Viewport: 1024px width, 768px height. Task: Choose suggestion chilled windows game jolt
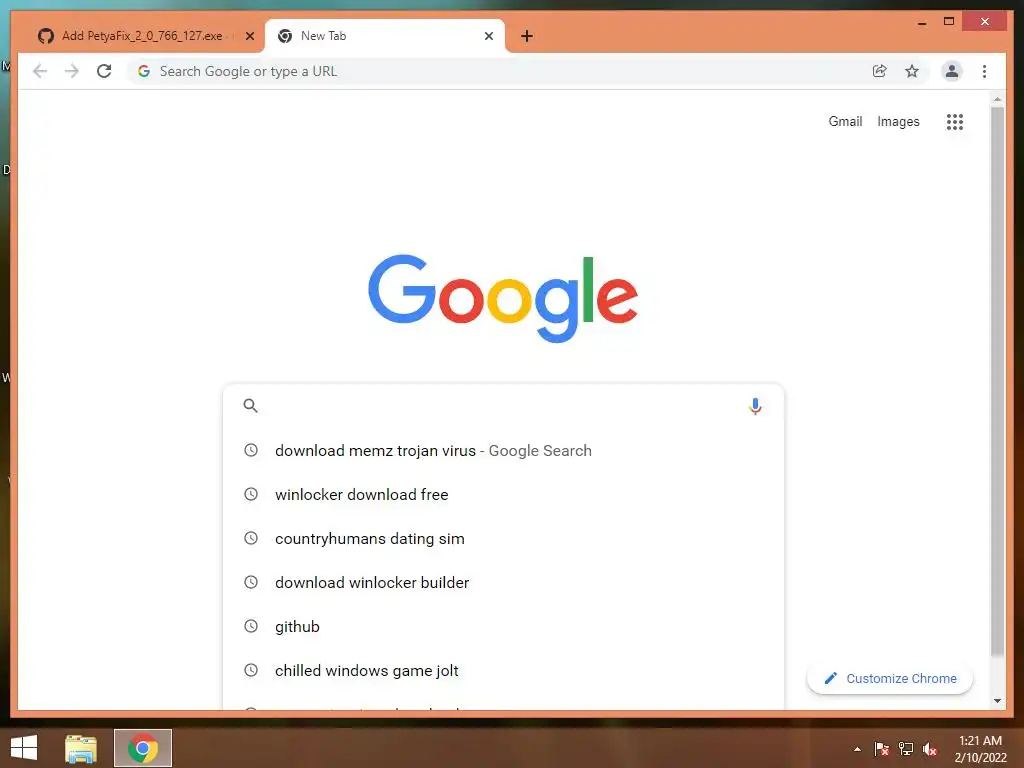pos(503,671)
